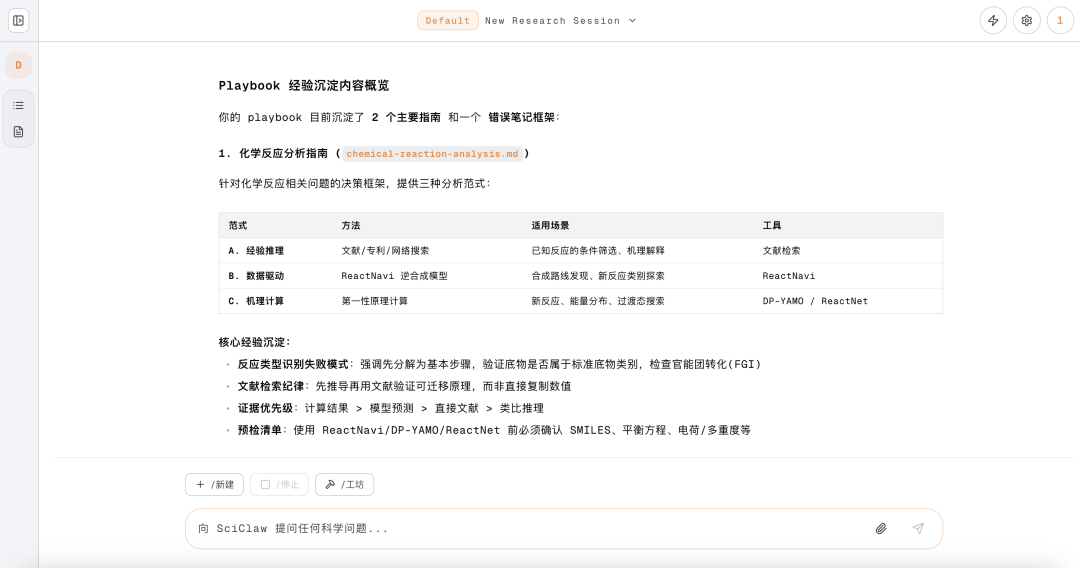Open the list view sidebar icon
Screen dimensions: 1080x568
tap(18, 105)
